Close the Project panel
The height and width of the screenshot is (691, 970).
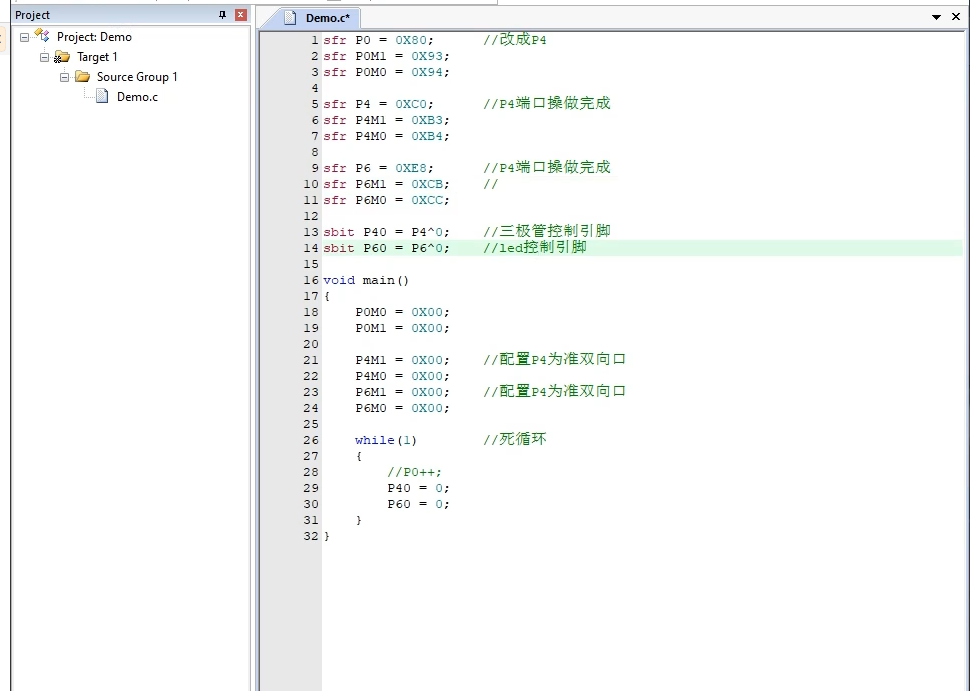click(240, 15)
